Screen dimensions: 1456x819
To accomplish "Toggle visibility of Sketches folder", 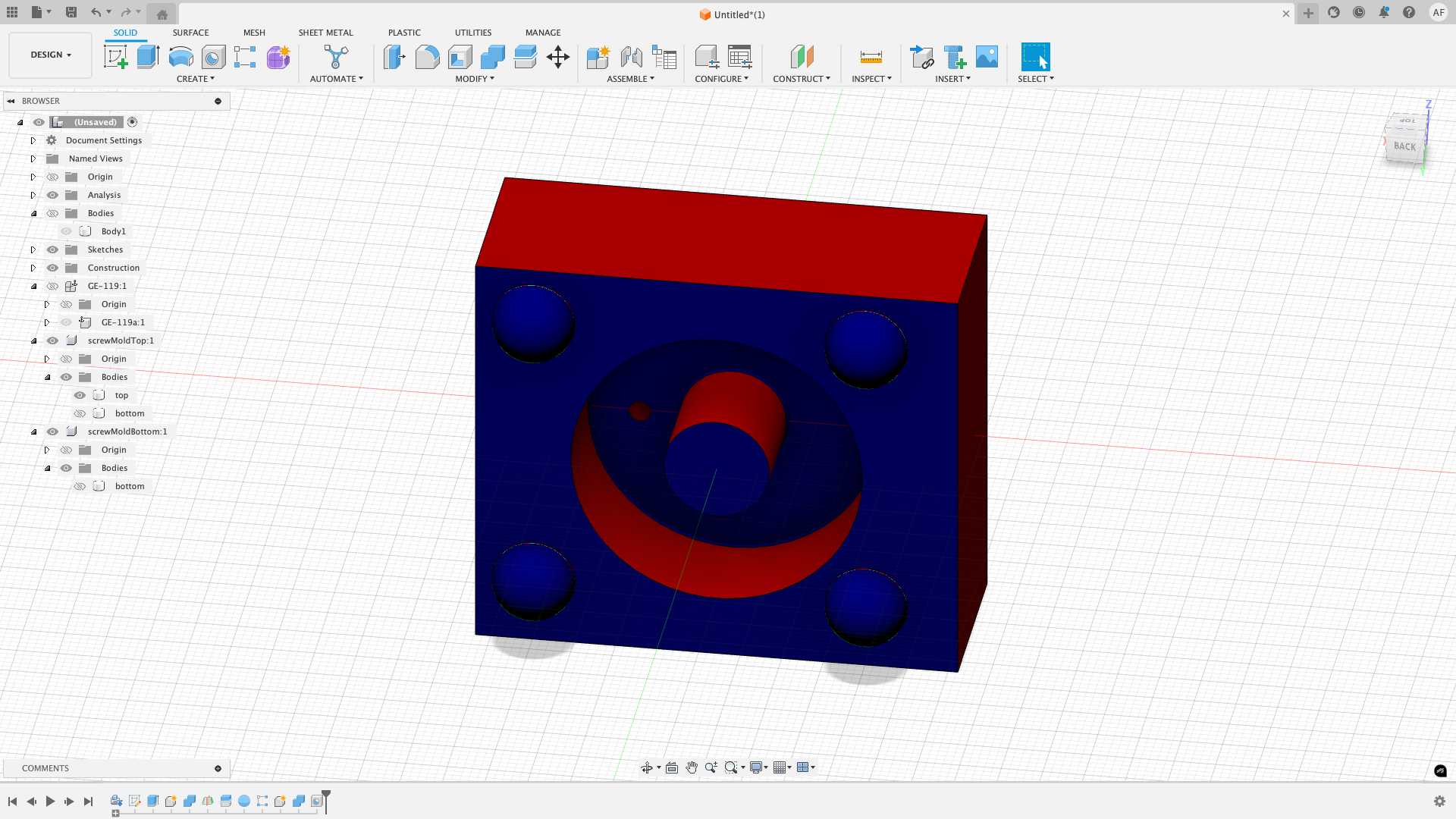I will (x=52, y=249).
